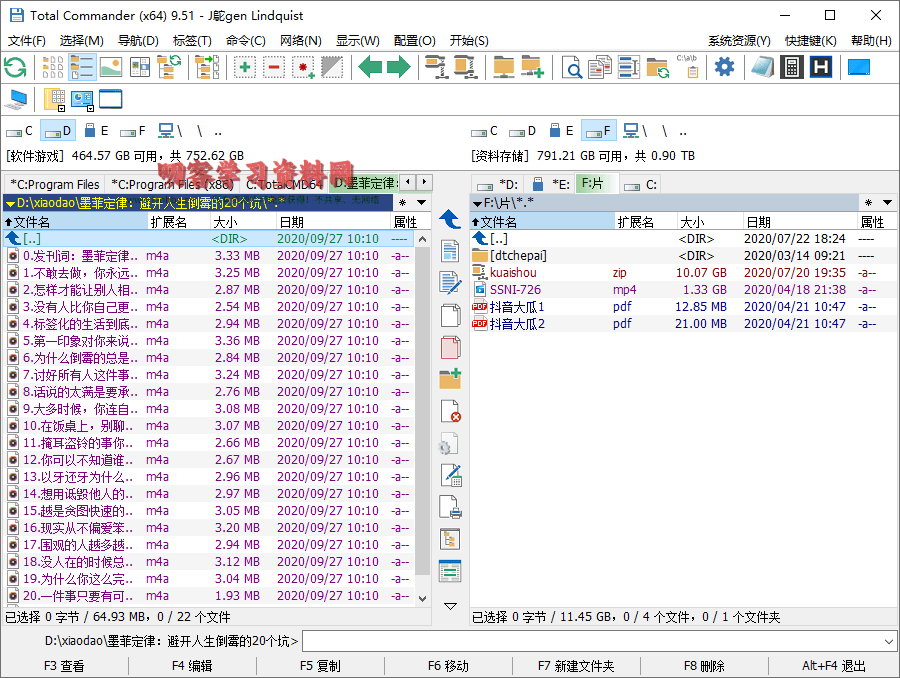Click the green plus select-all icon
Screen dimensions: 900x678
[245, 67]
